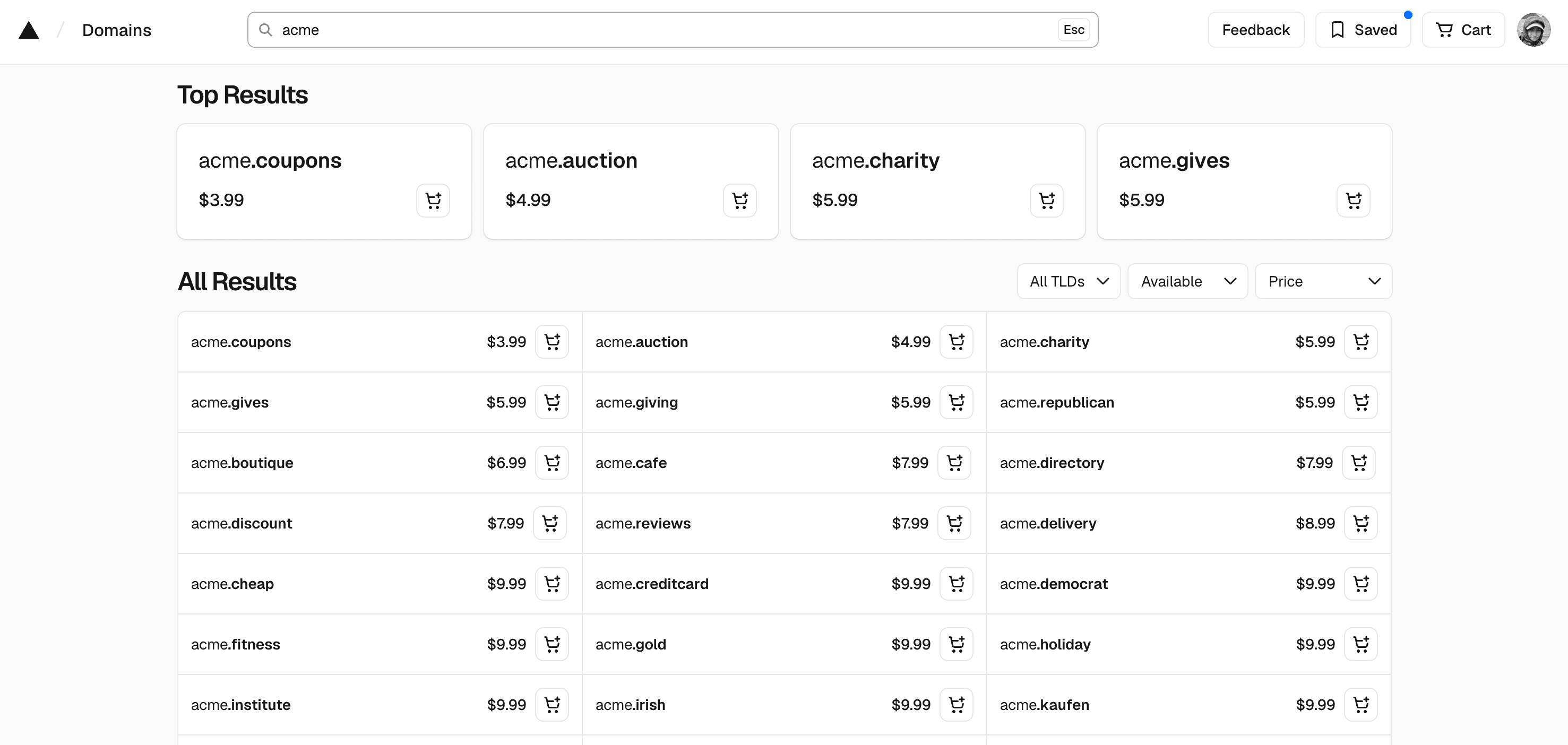Add acme.charity top result card to cart

point(1046,200)
